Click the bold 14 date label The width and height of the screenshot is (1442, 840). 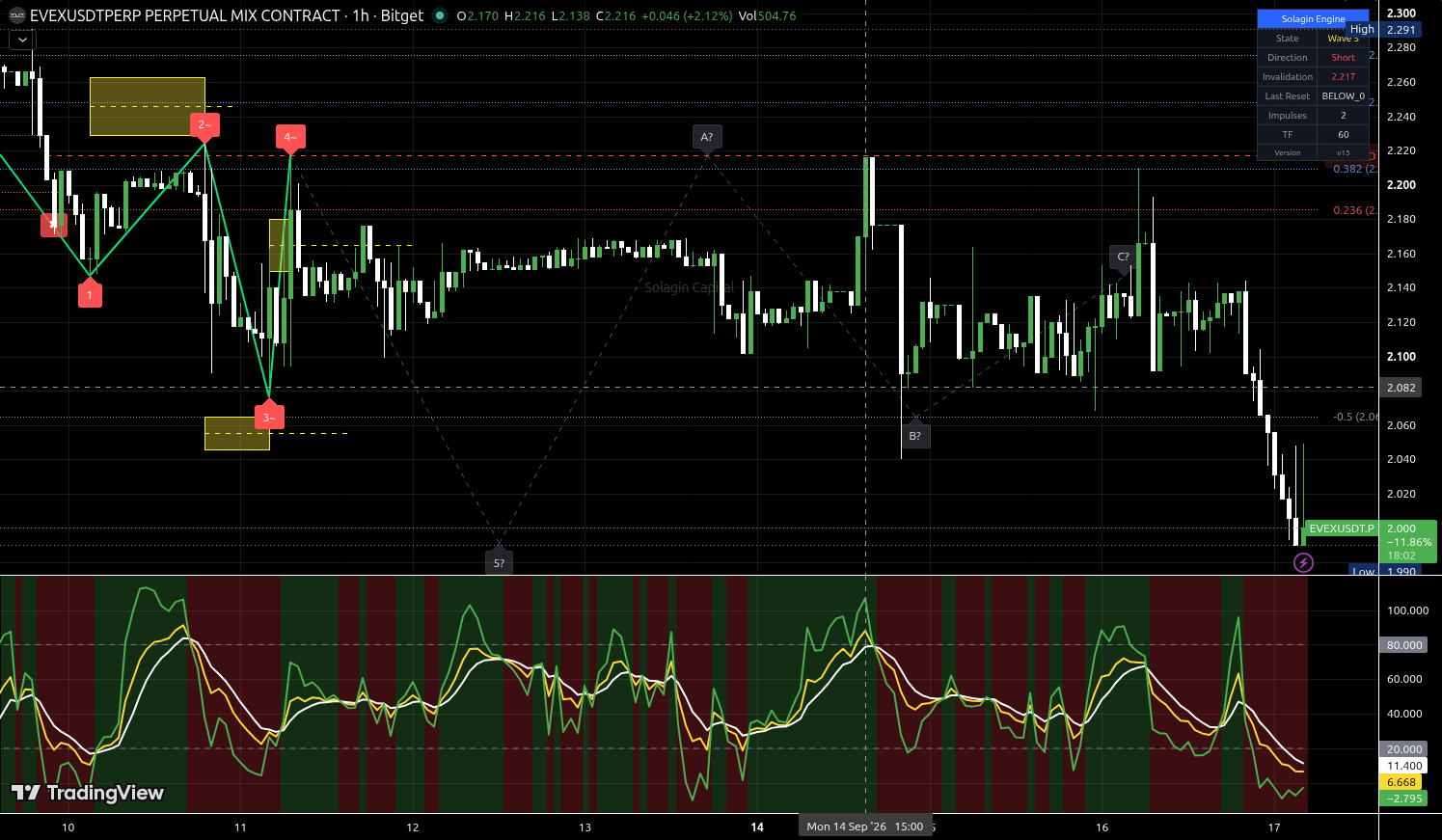click(x=757, y=827)
